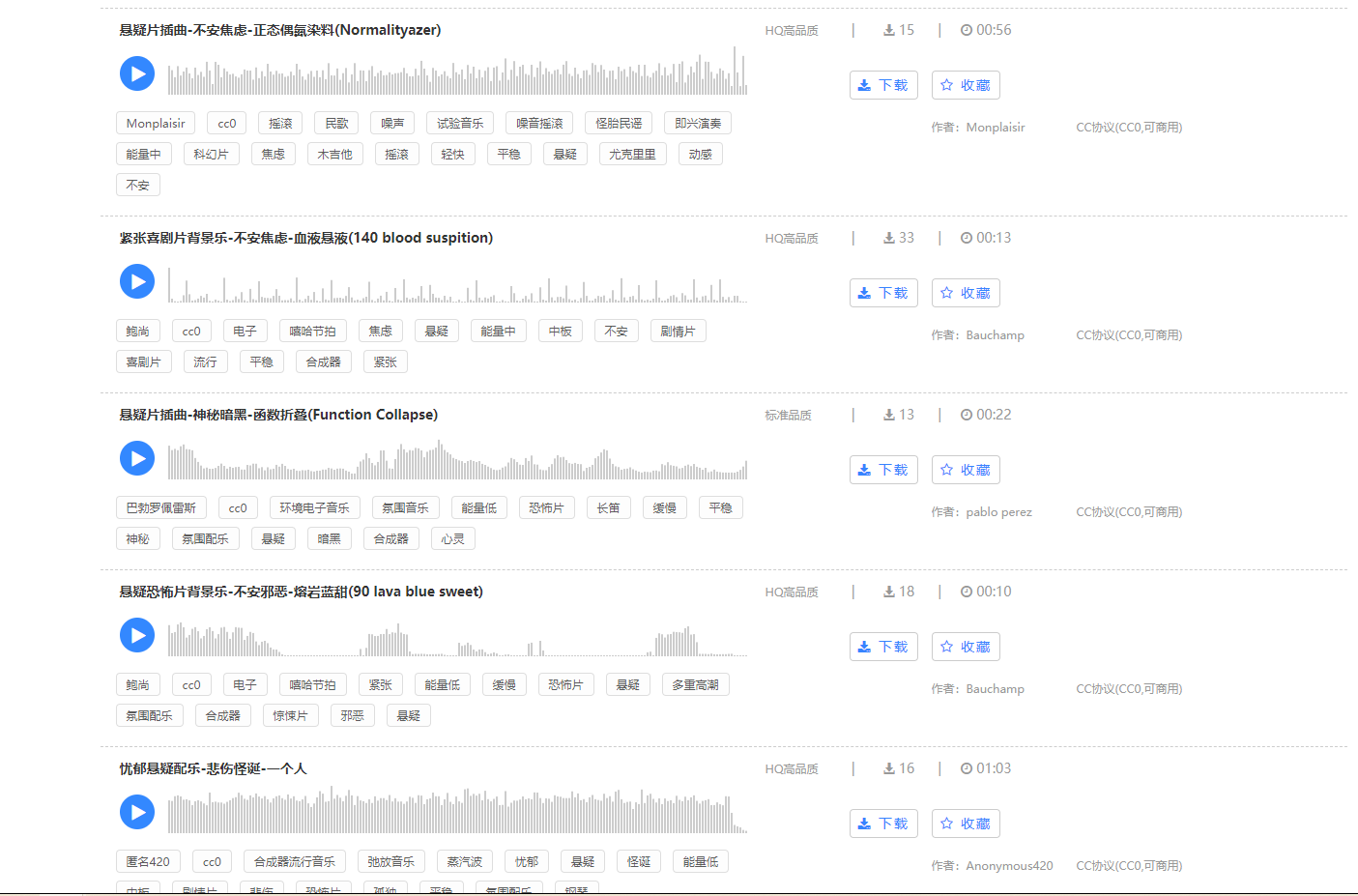The image size is (1358, 896).
Task: Select the 试验音乐 tag
Action: [x=460, y=123]
